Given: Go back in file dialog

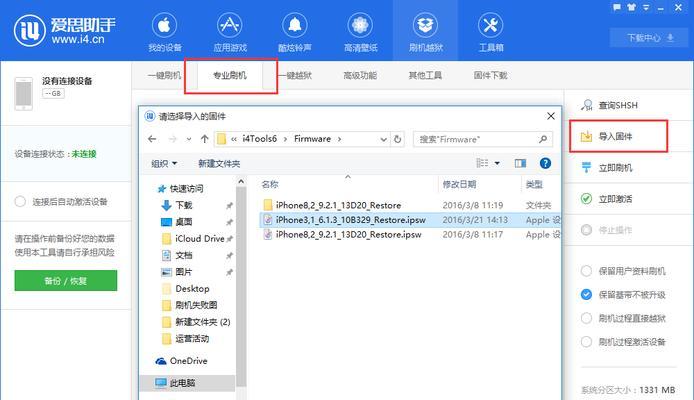Looking at the screenshot, I should pyautogui.click(x=152, y=139).
